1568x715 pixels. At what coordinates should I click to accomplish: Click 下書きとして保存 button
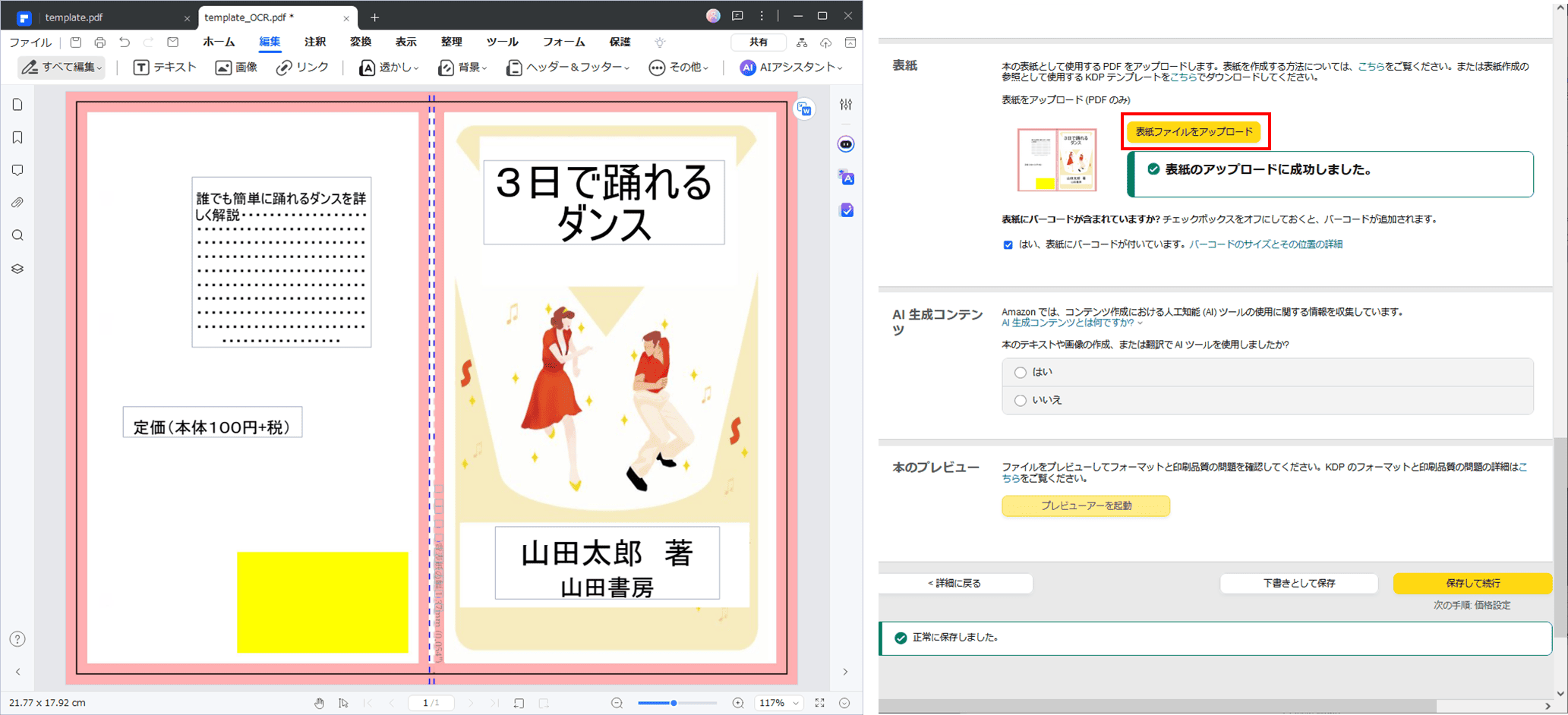click(x=1299, y=583)
